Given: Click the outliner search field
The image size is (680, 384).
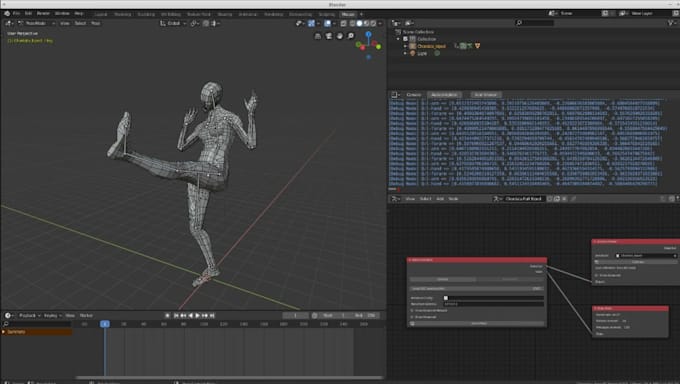Looking at the screenshot, I should pos(534,23).
